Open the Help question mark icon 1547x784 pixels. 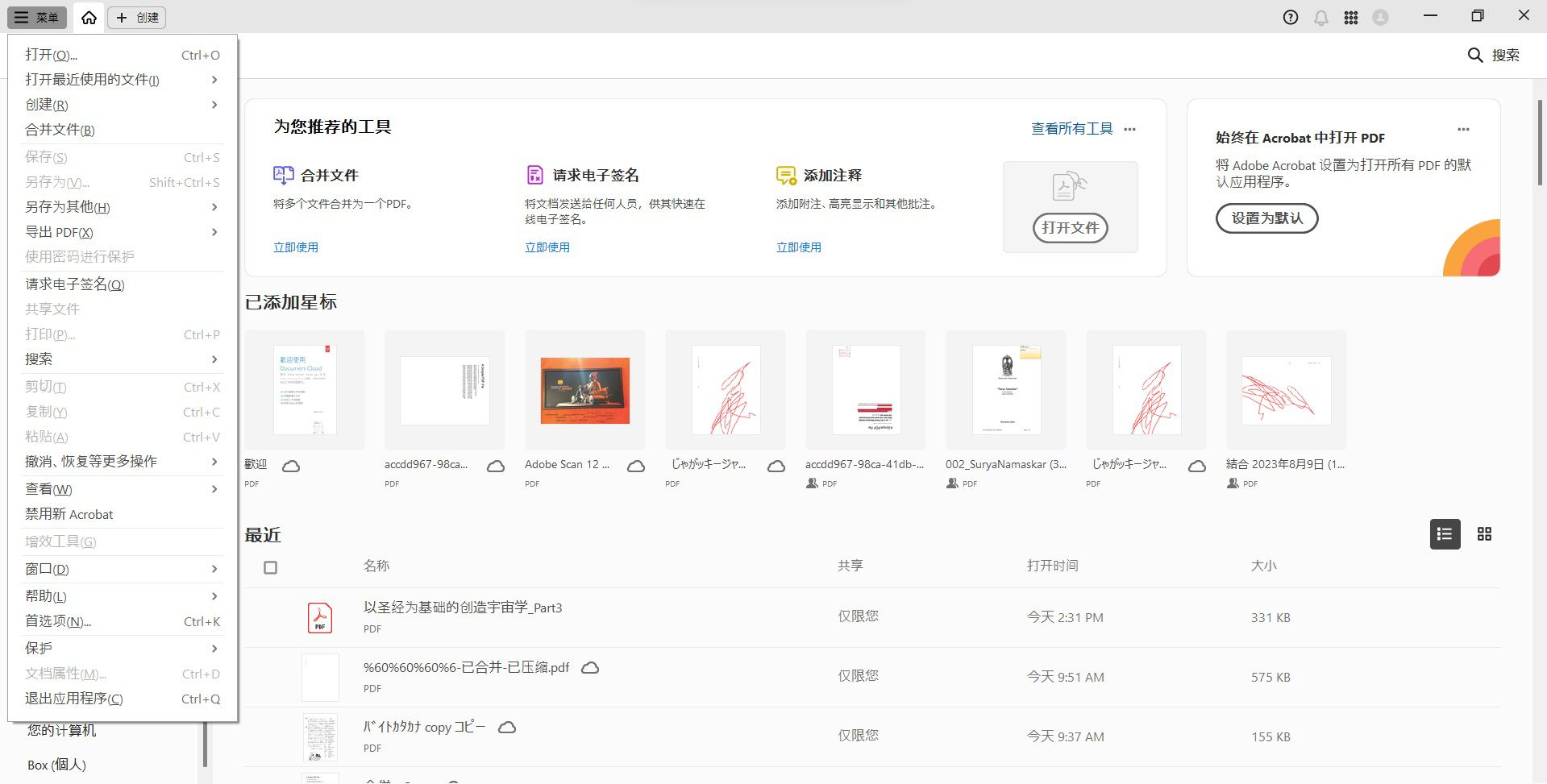tap(1290, 17)
